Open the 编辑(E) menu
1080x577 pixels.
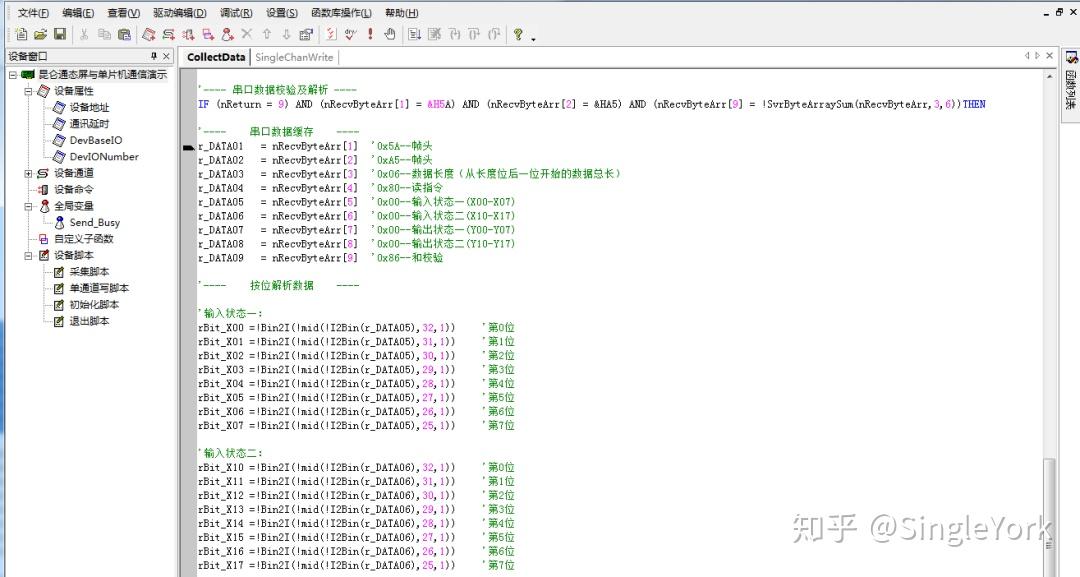point(78,12)
